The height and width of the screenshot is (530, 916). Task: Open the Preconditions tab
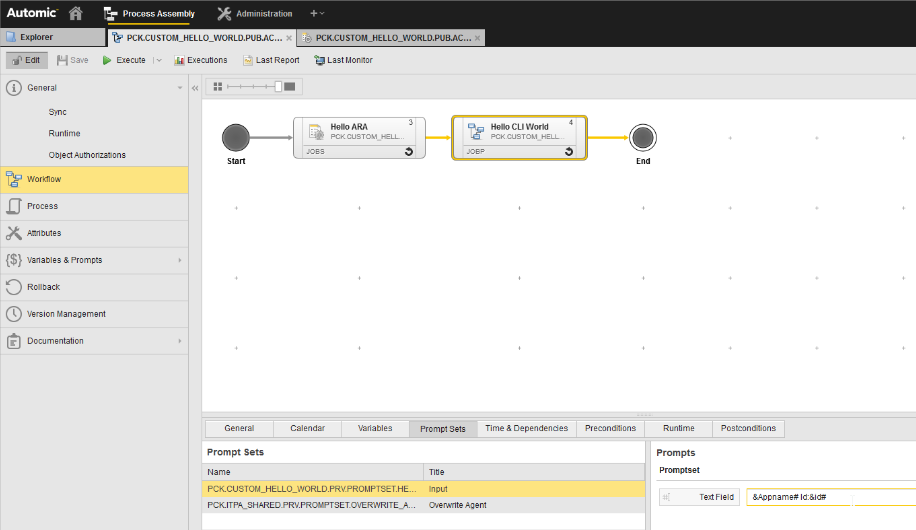tap(610, 428)
